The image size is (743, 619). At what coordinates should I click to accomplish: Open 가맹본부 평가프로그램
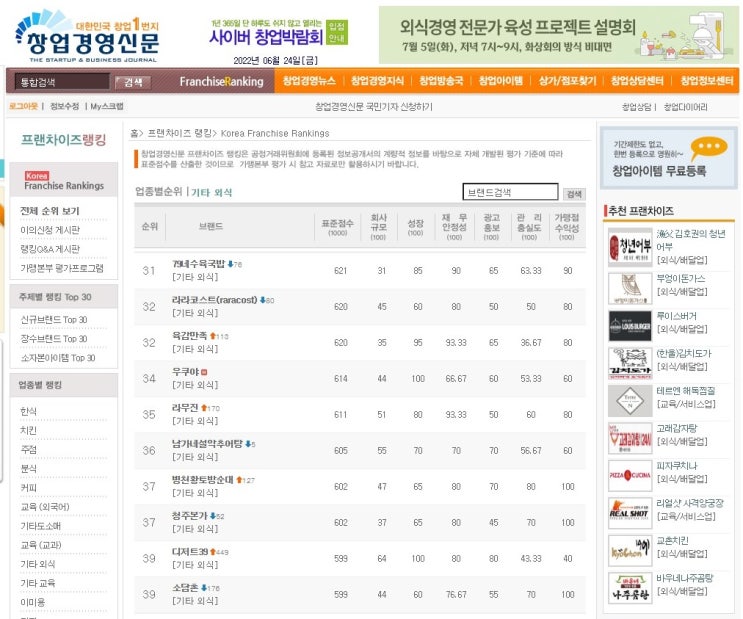pyautogui.click(x=62, y=268)
